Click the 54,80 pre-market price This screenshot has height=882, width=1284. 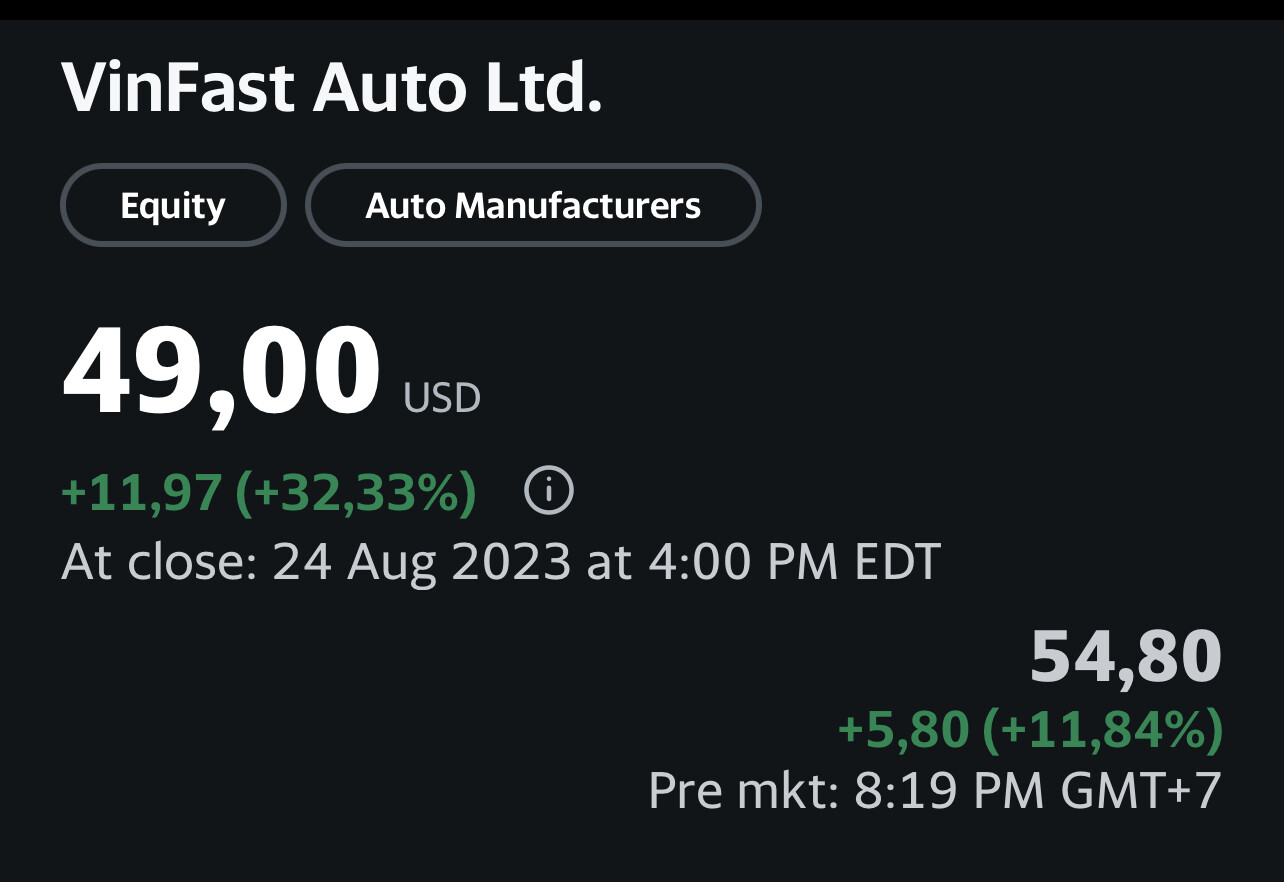click(x=1126, y=657)
